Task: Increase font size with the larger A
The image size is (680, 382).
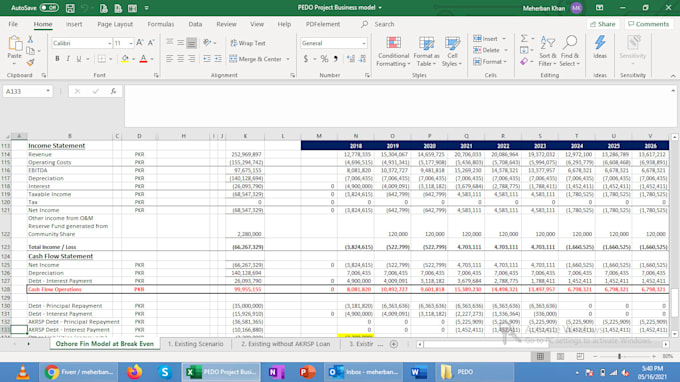Action: coord(140,42)
